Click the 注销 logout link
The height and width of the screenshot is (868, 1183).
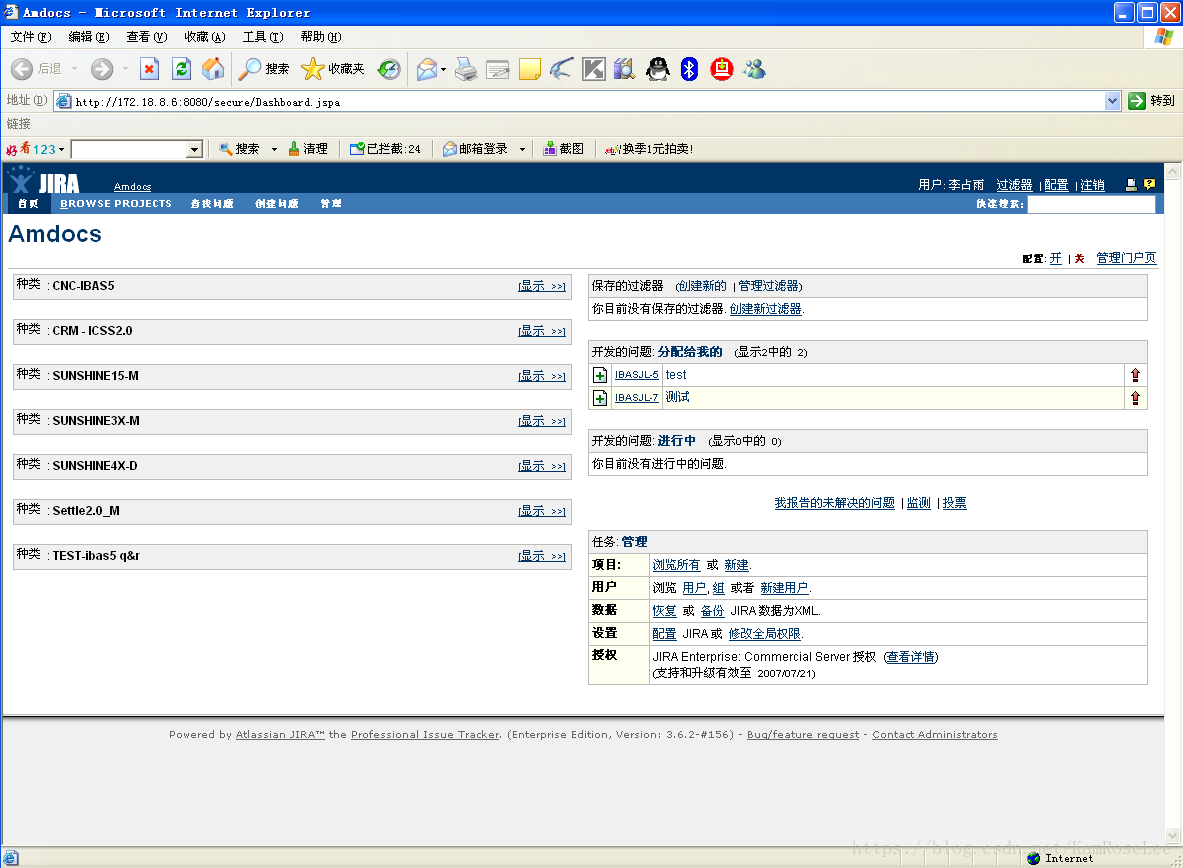click(1092, 185)
